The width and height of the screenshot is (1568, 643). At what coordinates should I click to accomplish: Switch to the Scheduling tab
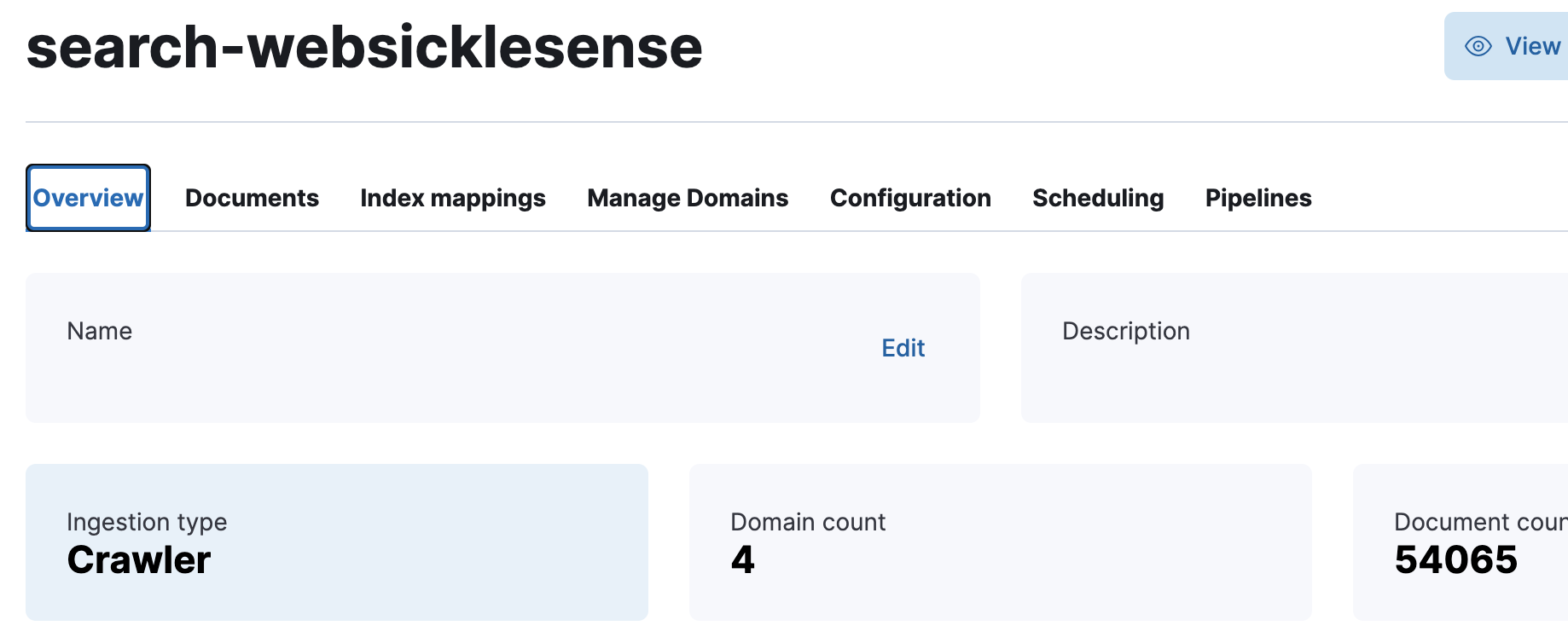[x=1098, y=198]
